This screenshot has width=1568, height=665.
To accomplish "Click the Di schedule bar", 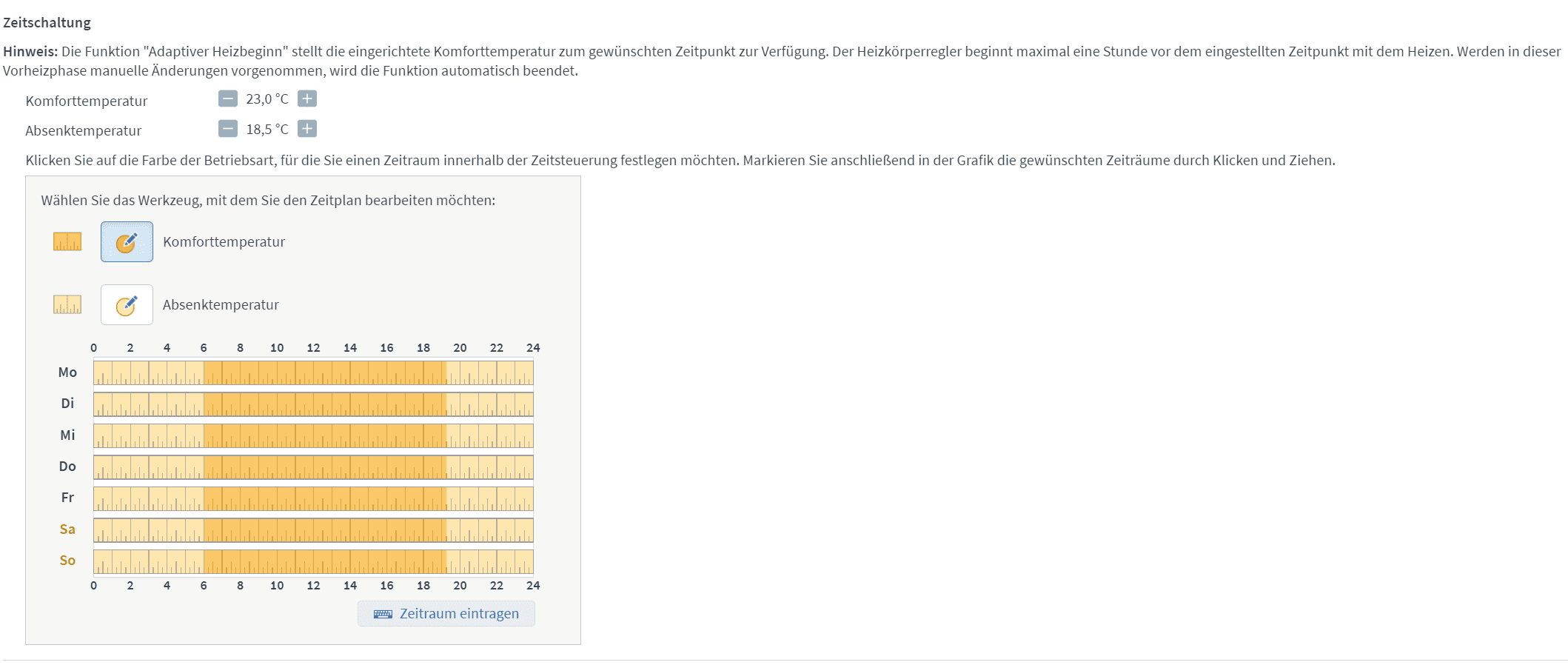I will pyautogui.click(x=313, y=404).
